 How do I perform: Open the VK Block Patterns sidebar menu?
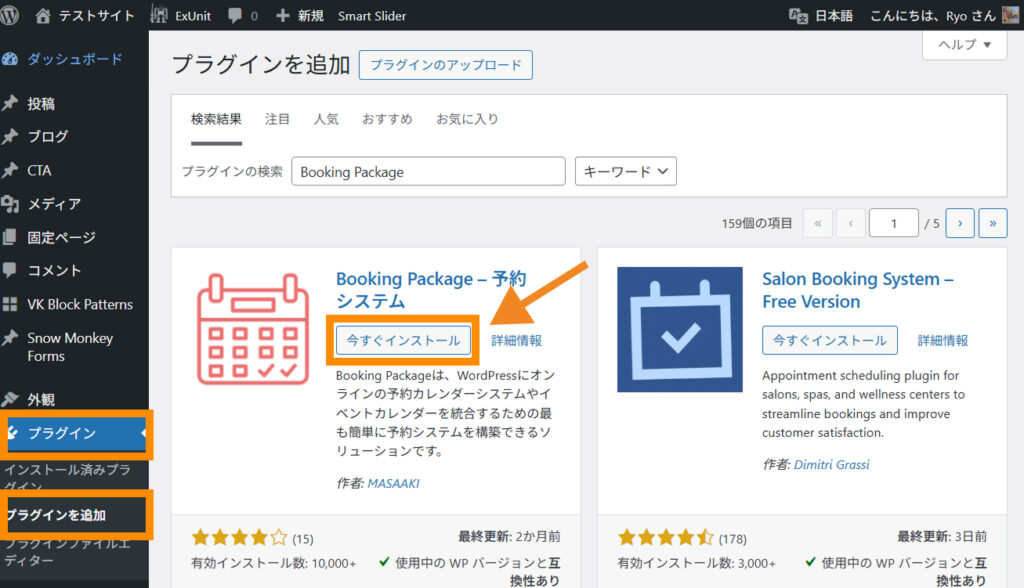point(79,304)
